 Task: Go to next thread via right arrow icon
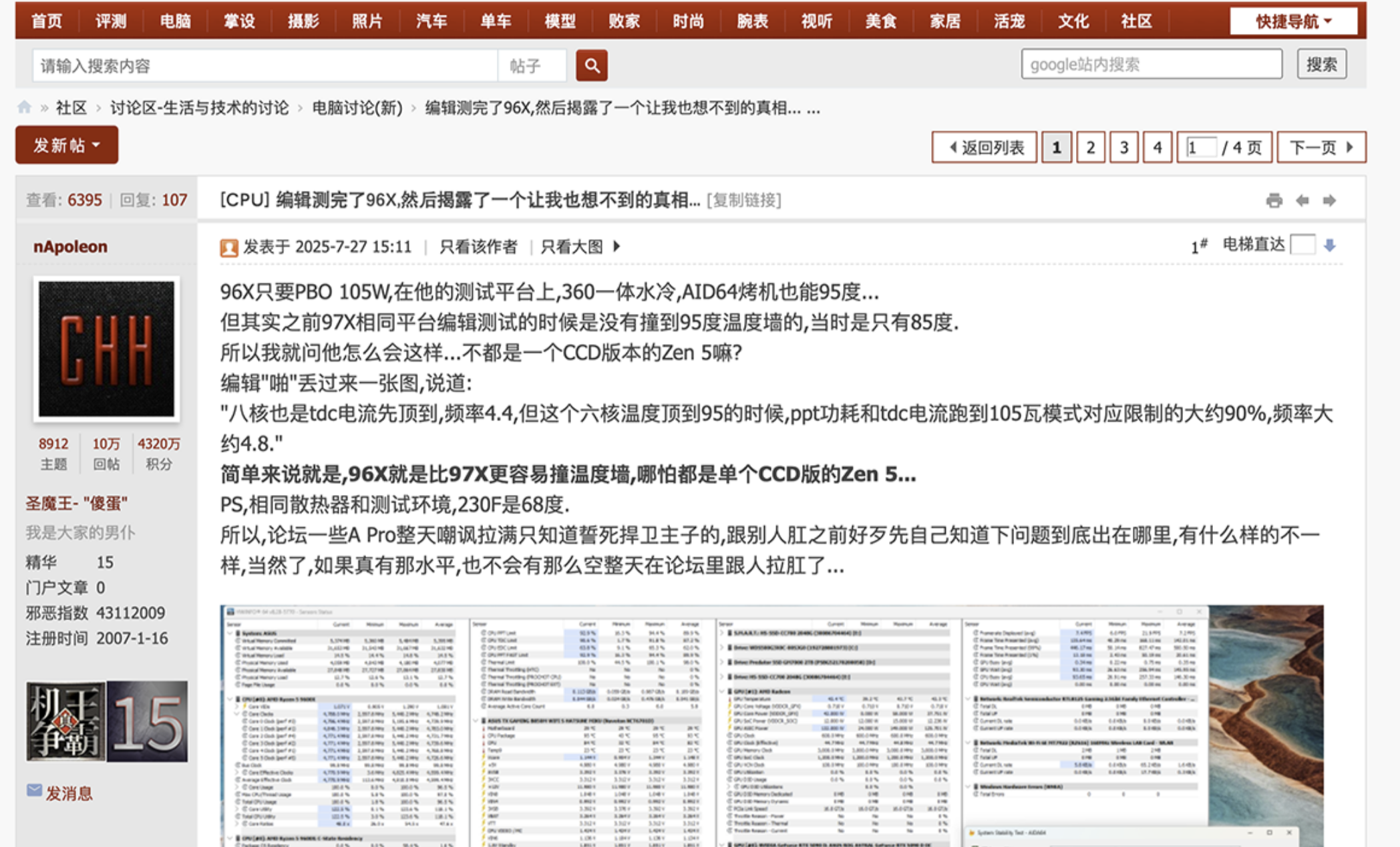[1329, 200]
